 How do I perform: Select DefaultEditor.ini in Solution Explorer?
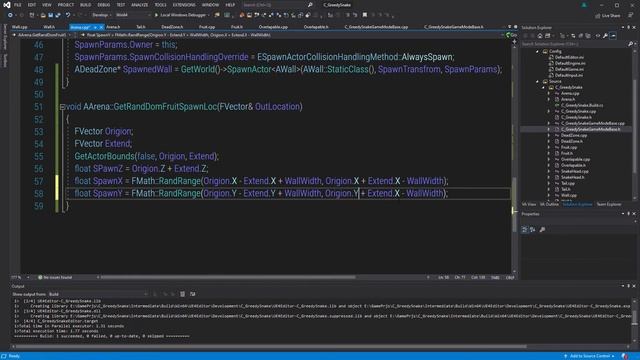click(569, 58)
